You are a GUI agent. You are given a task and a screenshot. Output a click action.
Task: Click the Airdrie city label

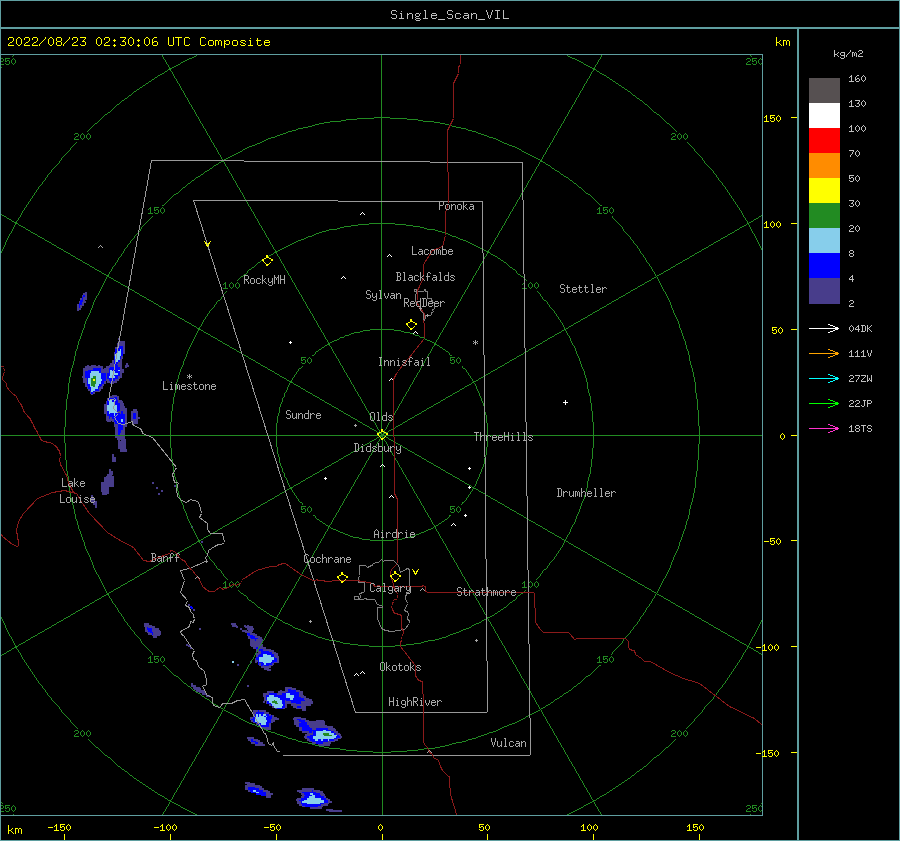(394, 534)
